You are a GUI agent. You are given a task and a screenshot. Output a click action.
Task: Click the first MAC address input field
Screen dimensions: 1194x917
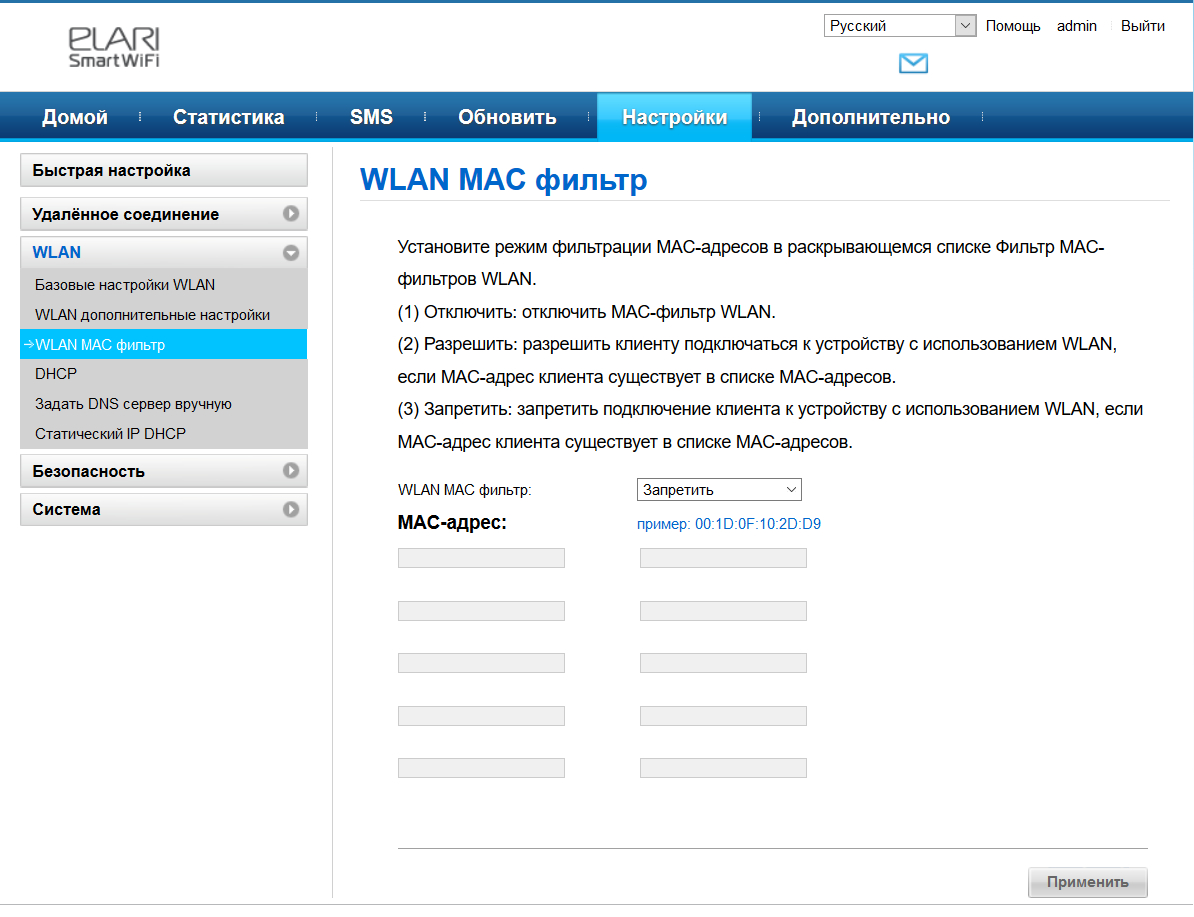pos(481,558)
